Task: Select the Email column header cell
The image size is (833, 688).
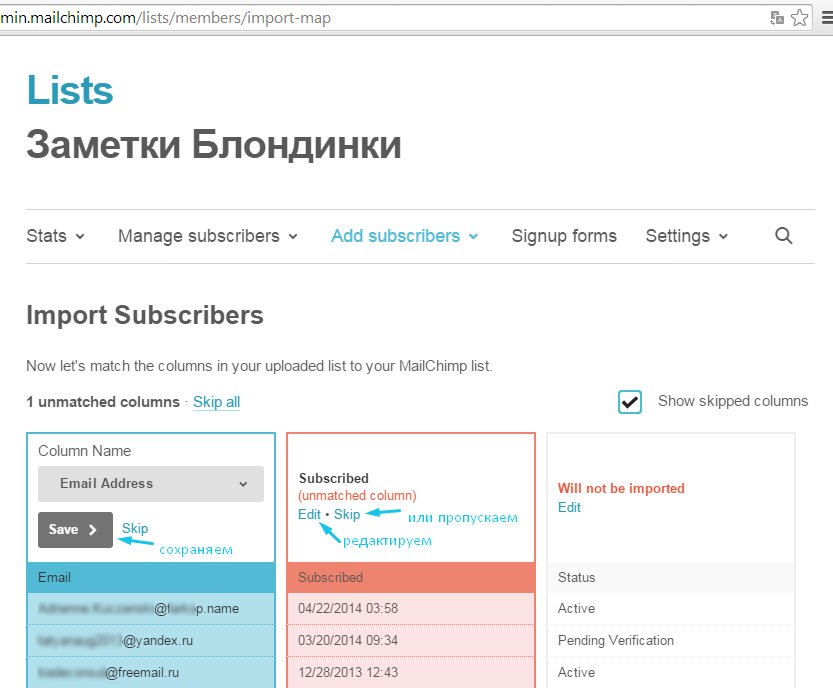Action: (x=151, y=577)
